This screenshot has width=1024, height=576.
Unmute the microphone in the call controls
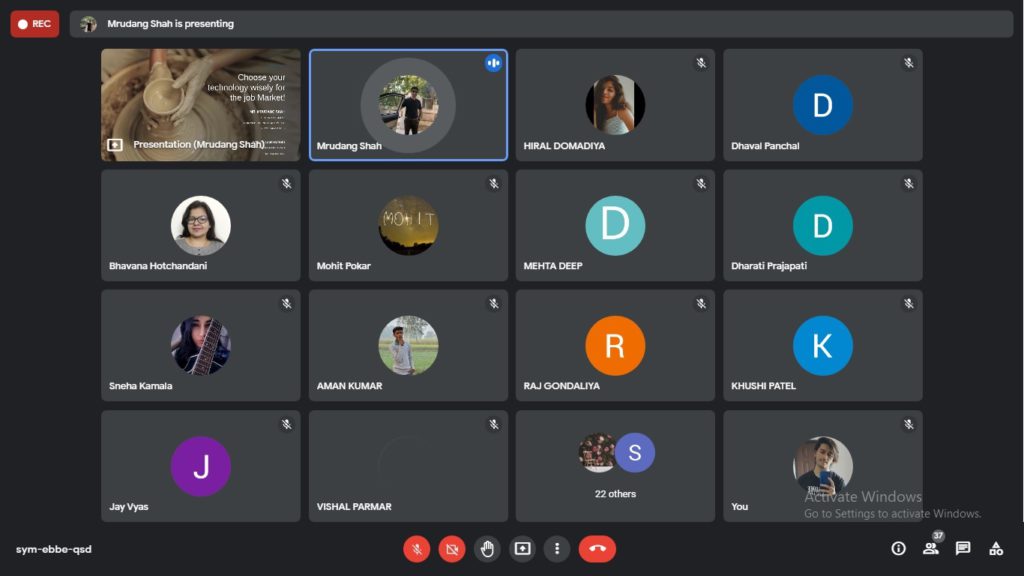[417, 548]
